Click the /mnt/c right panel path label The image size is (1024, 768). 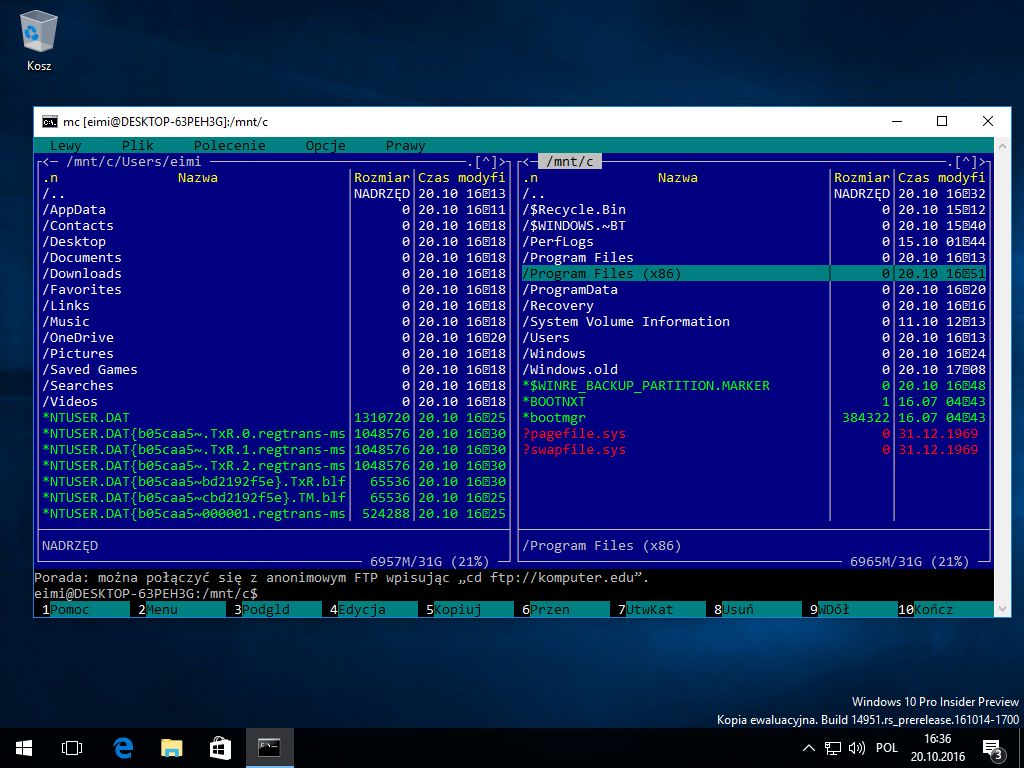tap(569, 162)
